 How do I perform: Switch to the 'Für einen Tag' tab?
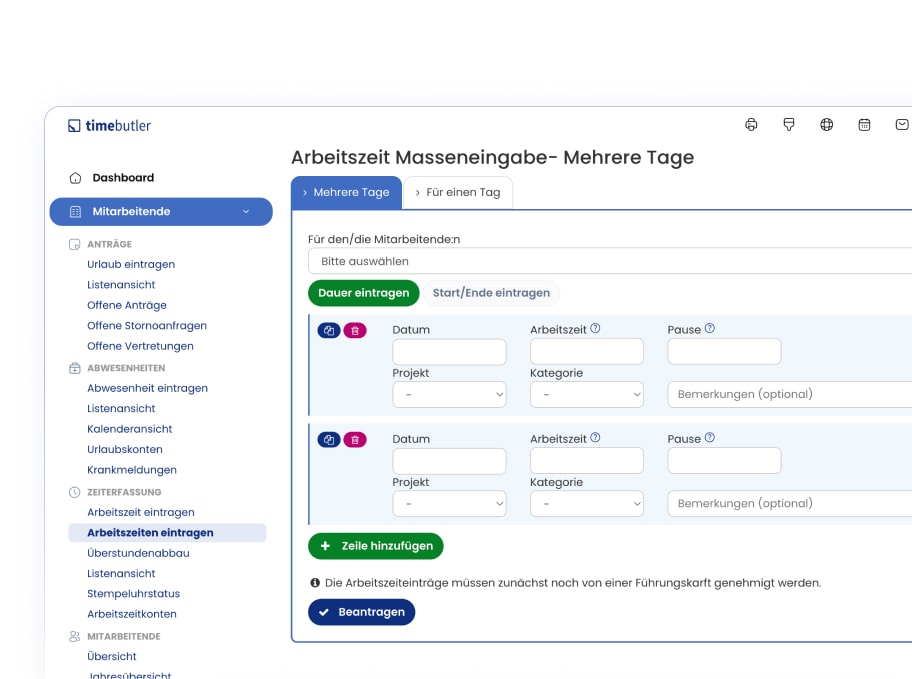pyautogui.click(x=458, y=193)
